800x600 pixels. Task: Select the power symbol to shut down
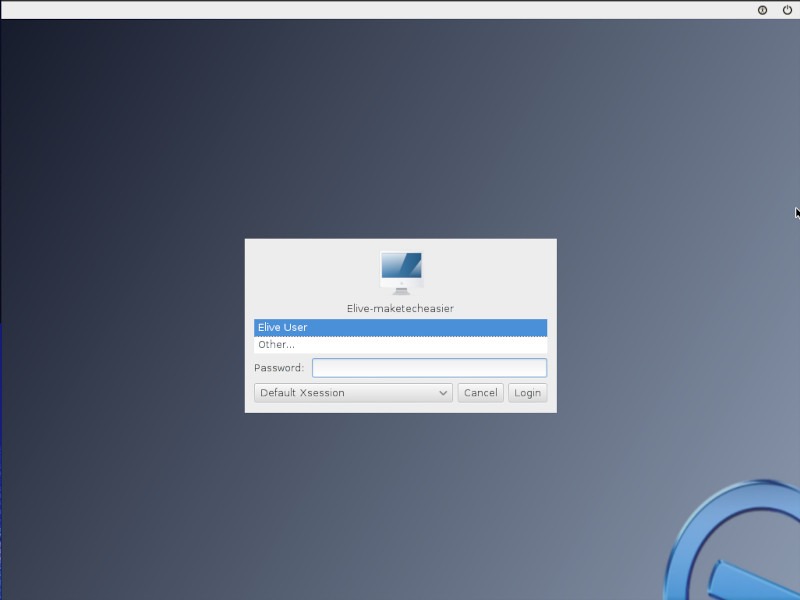click(787, 10)
